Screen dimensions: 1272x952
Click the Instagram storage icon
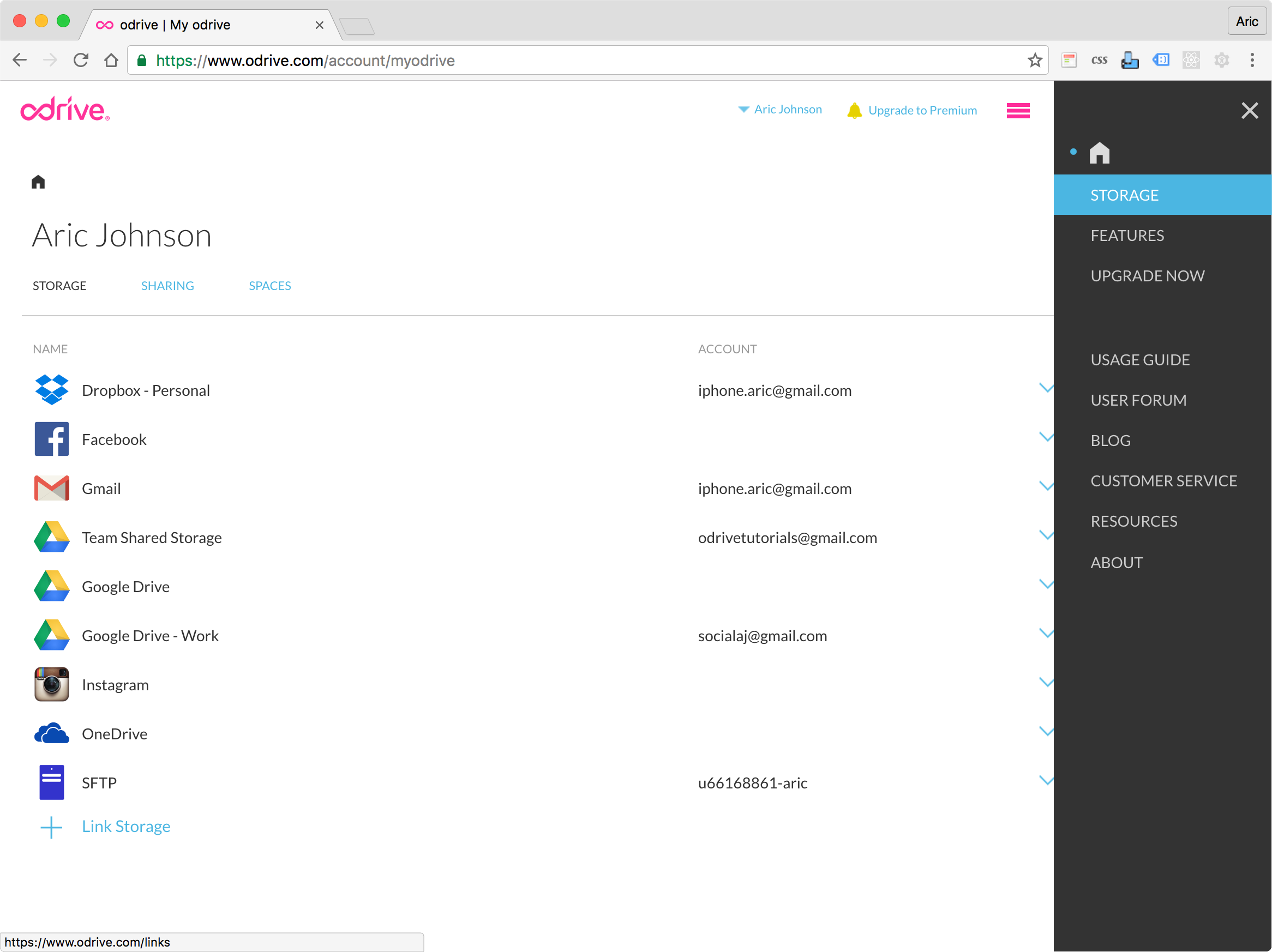click(52, 684)
